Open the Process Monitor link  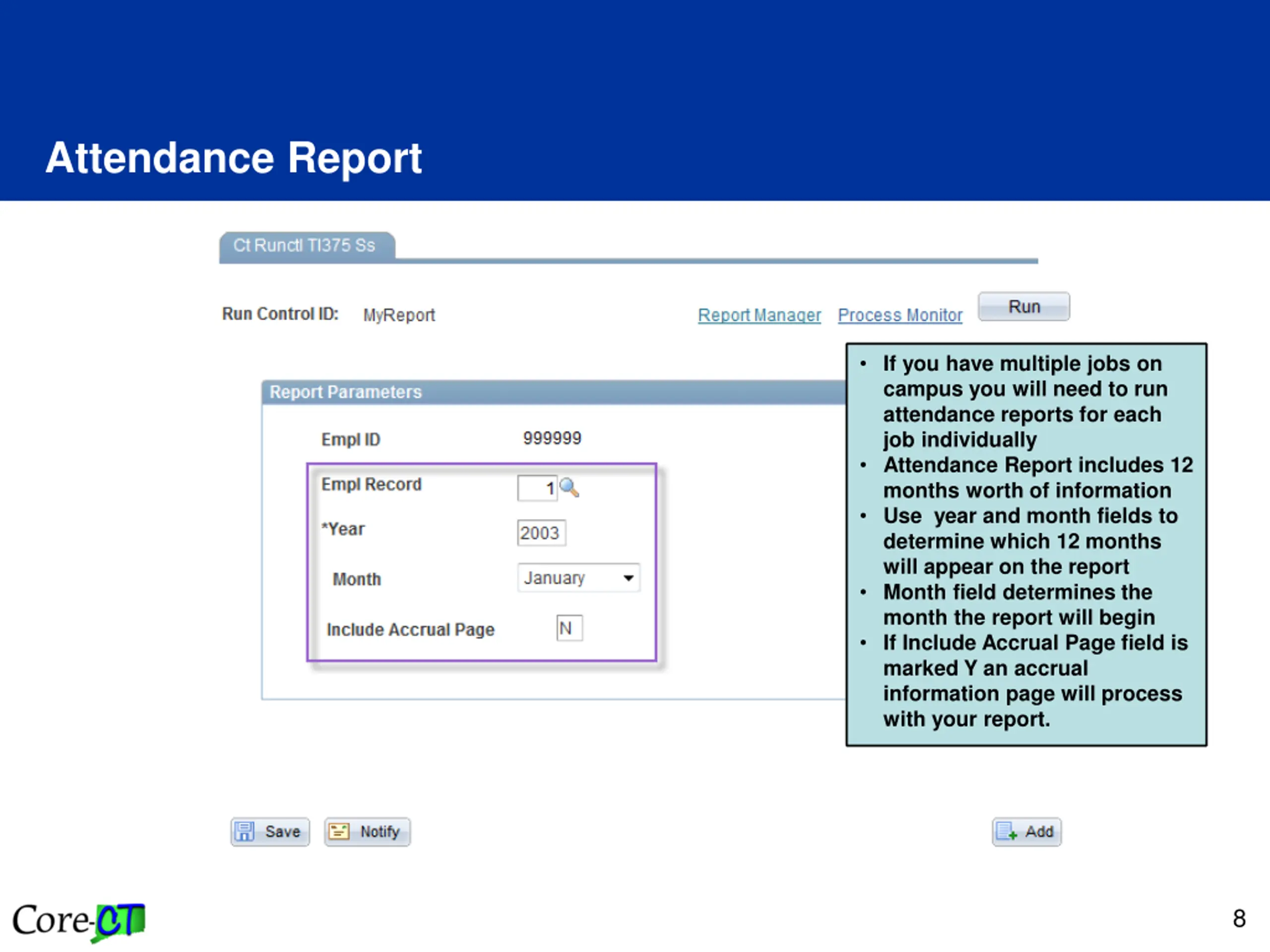point(900,315)
